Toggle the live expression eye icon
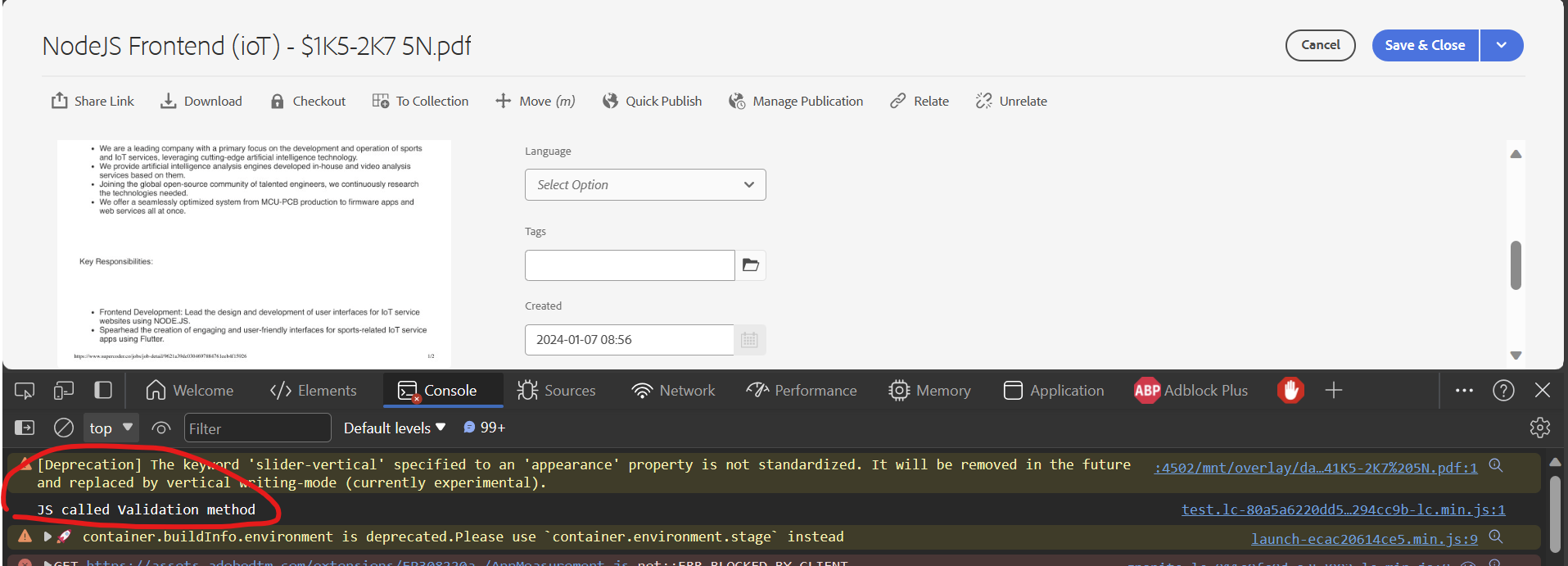The image size is (1568, 566). click(161, 428)
